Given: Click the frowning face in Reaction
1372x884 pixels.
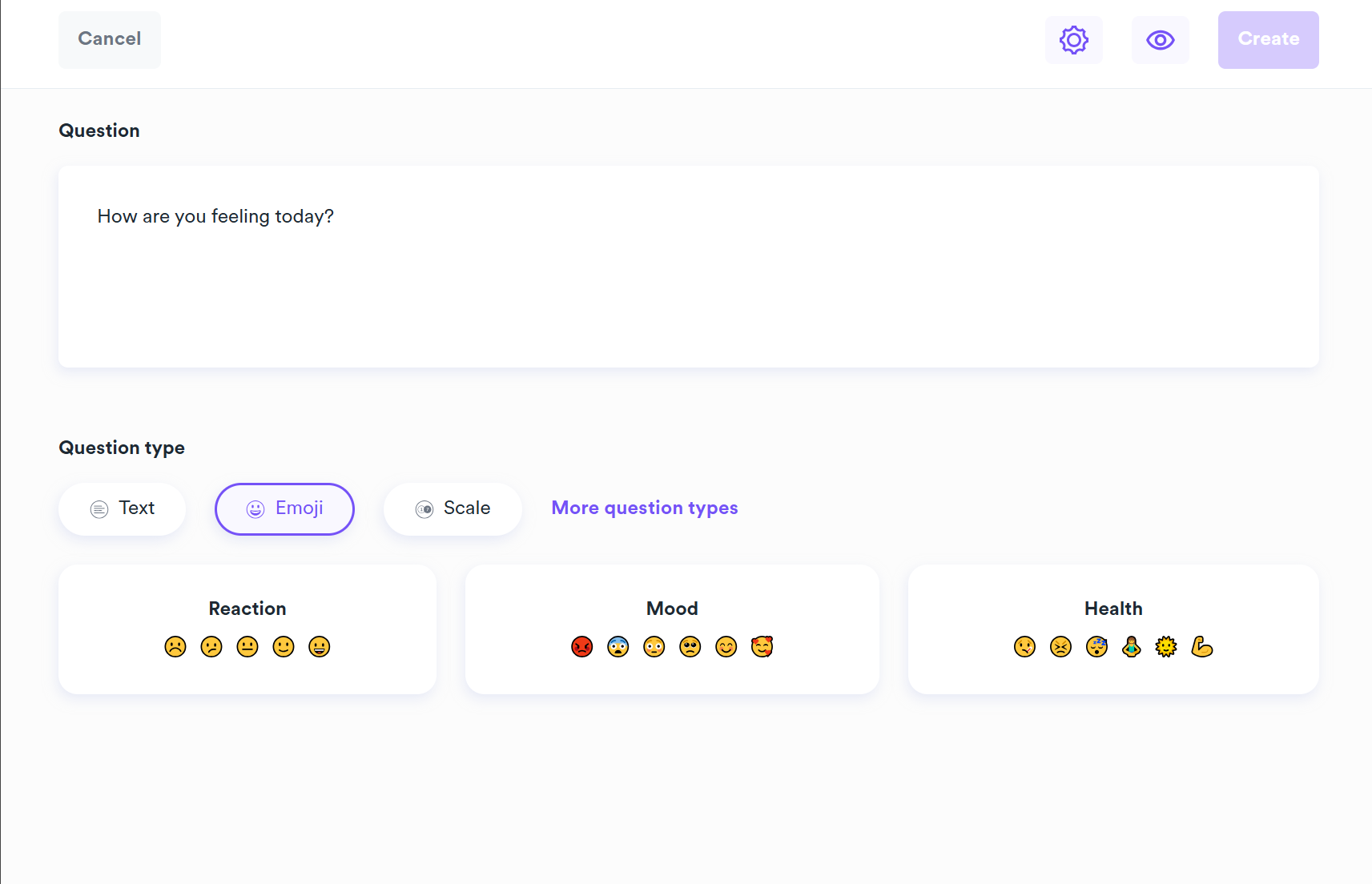Looking at the screenshot, I should 175,646.
